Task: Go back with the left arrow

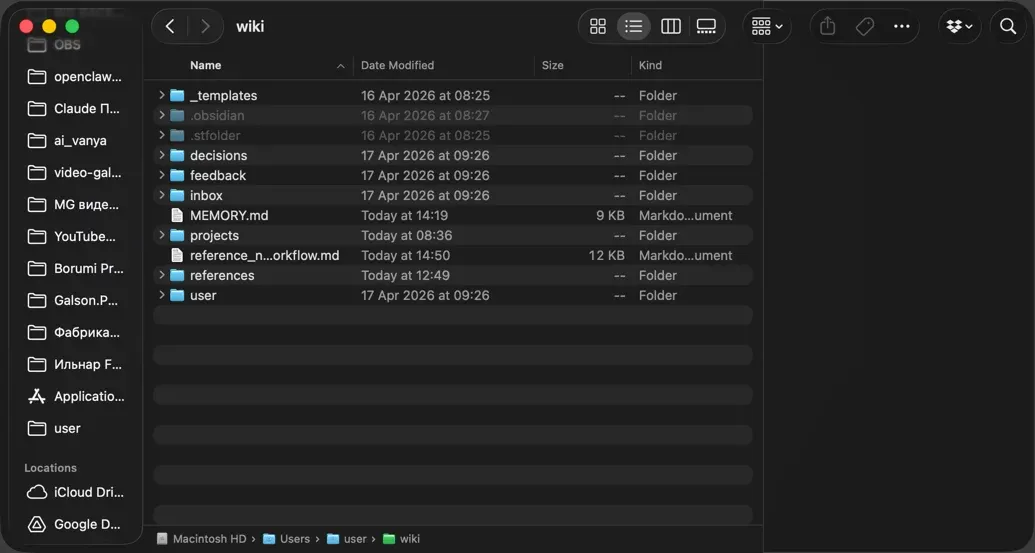Action: click(170, 27)
